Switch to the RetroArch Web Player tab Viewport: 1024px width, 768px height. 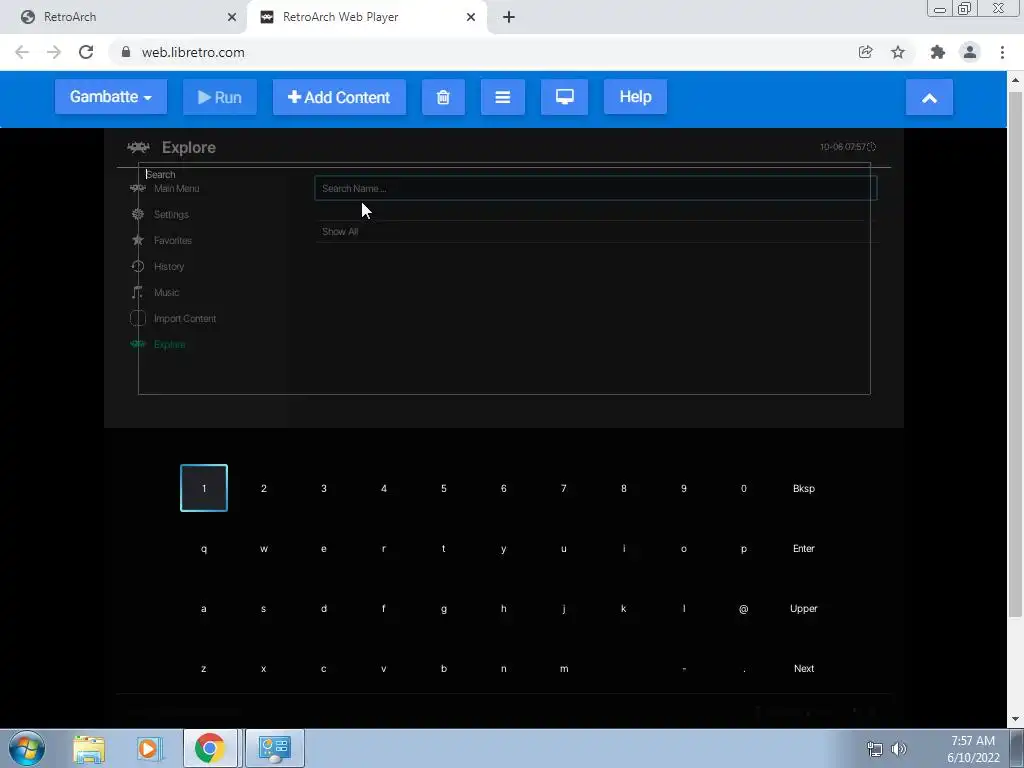366,17
